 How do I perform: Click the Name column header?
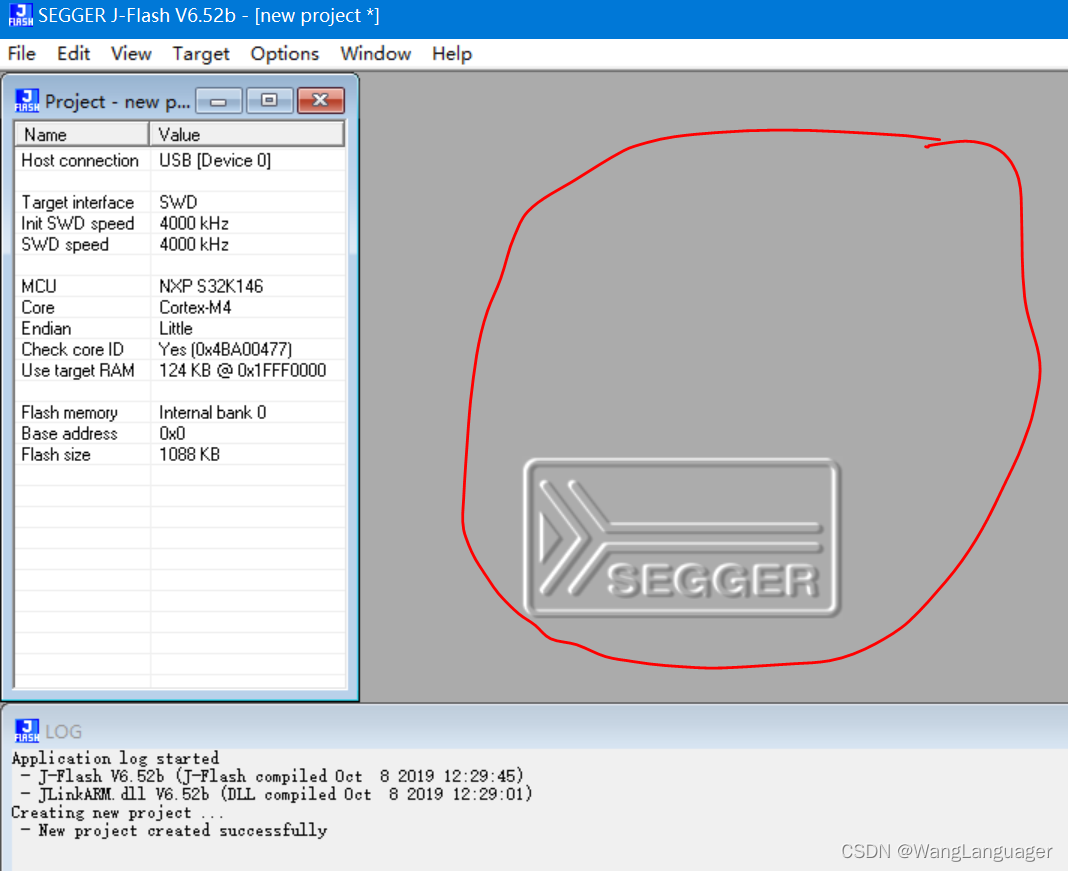click(80, 134)
